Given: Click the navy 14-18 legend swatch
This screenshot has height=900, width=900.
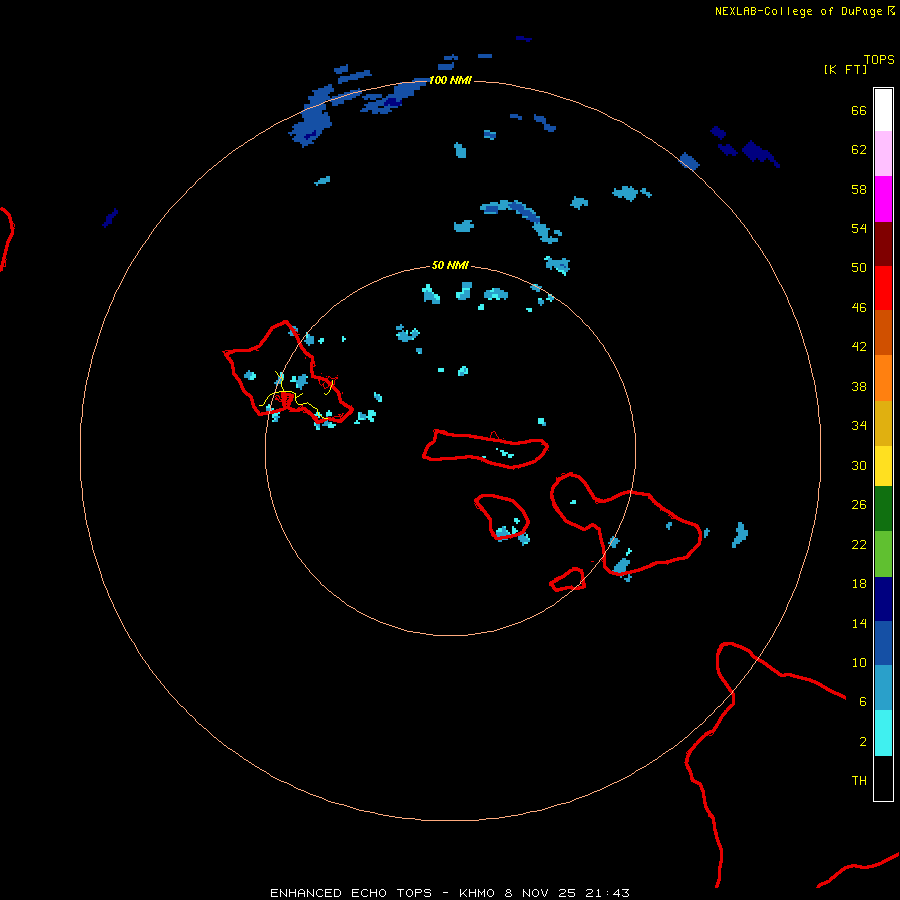Looking at the screenshot, I should pyautogui.click(x=883, y=599).
